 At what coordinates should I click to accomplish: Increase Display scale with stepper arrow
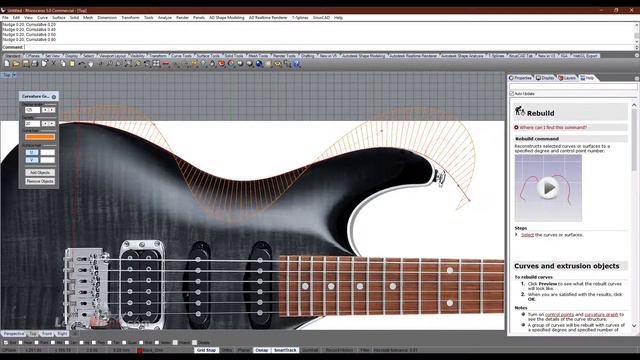(x=52, y=110)
